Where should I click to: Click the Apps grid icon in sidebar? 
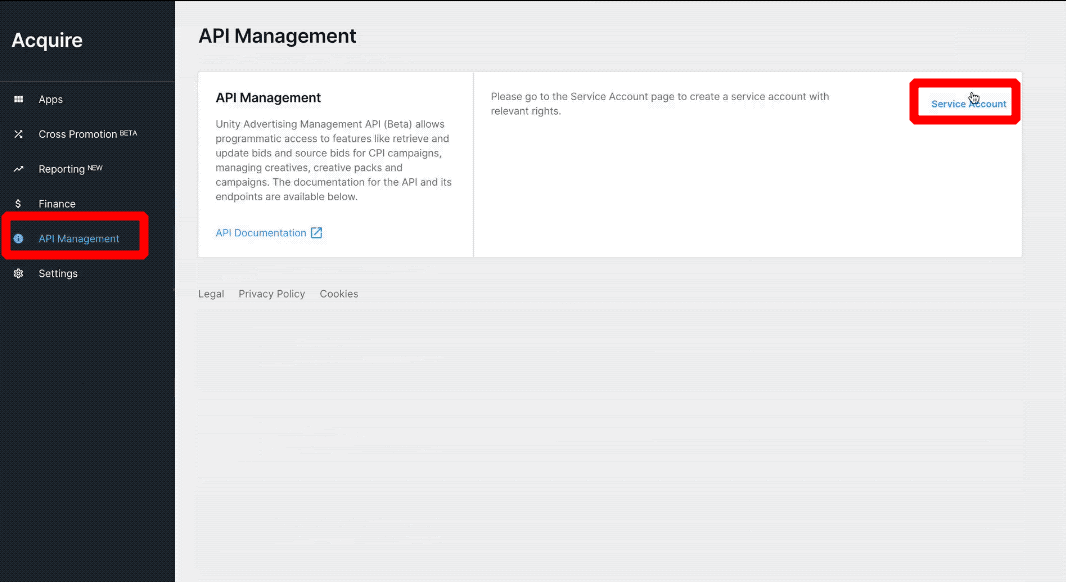(x=18, y=100)
